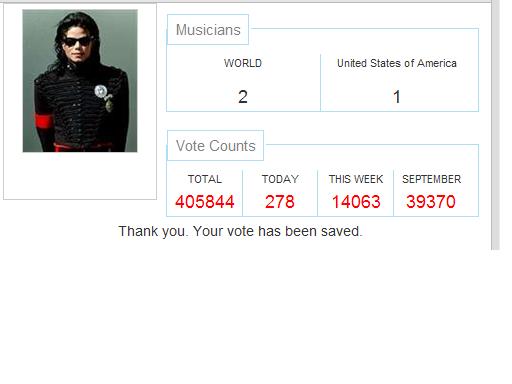Viewport: 512px width, 384px height.
Task: Click the vote saved thank-you message
Action: pos(240,231)
